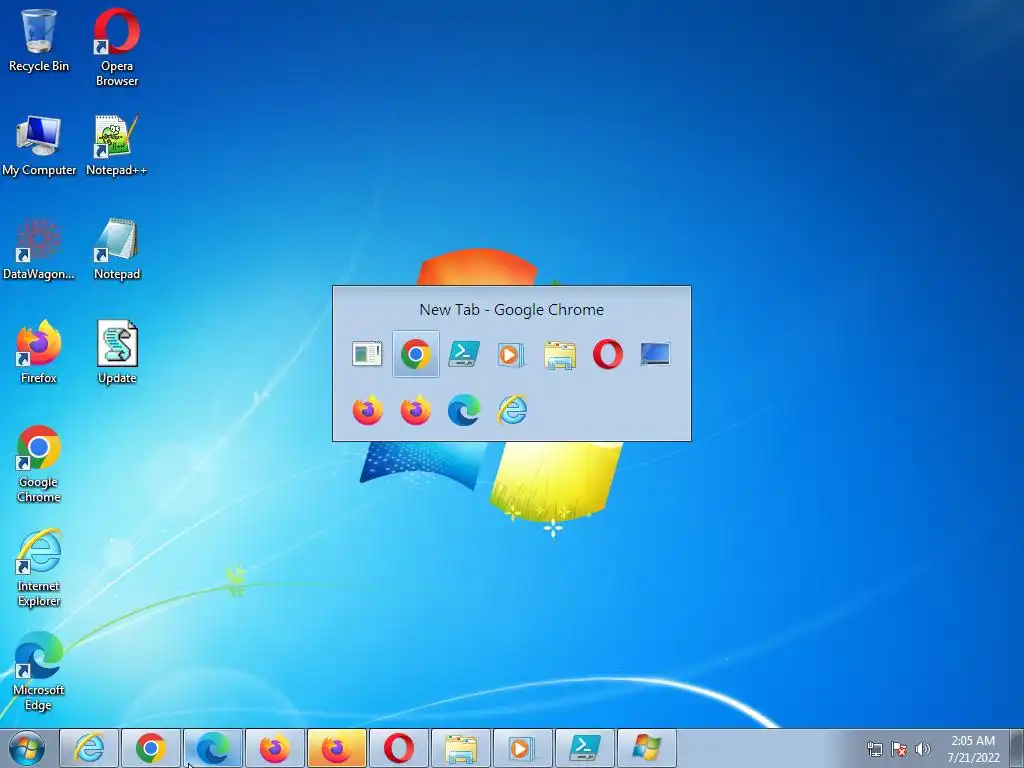The width and height of the screenshot is (1024, 768).
Task: Switch to the PowerShell taskbar button
Action: 584,748
